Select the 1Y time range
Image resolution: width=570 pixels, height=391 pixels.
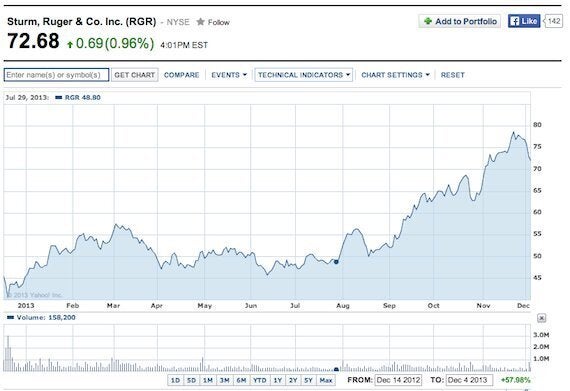tap(277, 380)
